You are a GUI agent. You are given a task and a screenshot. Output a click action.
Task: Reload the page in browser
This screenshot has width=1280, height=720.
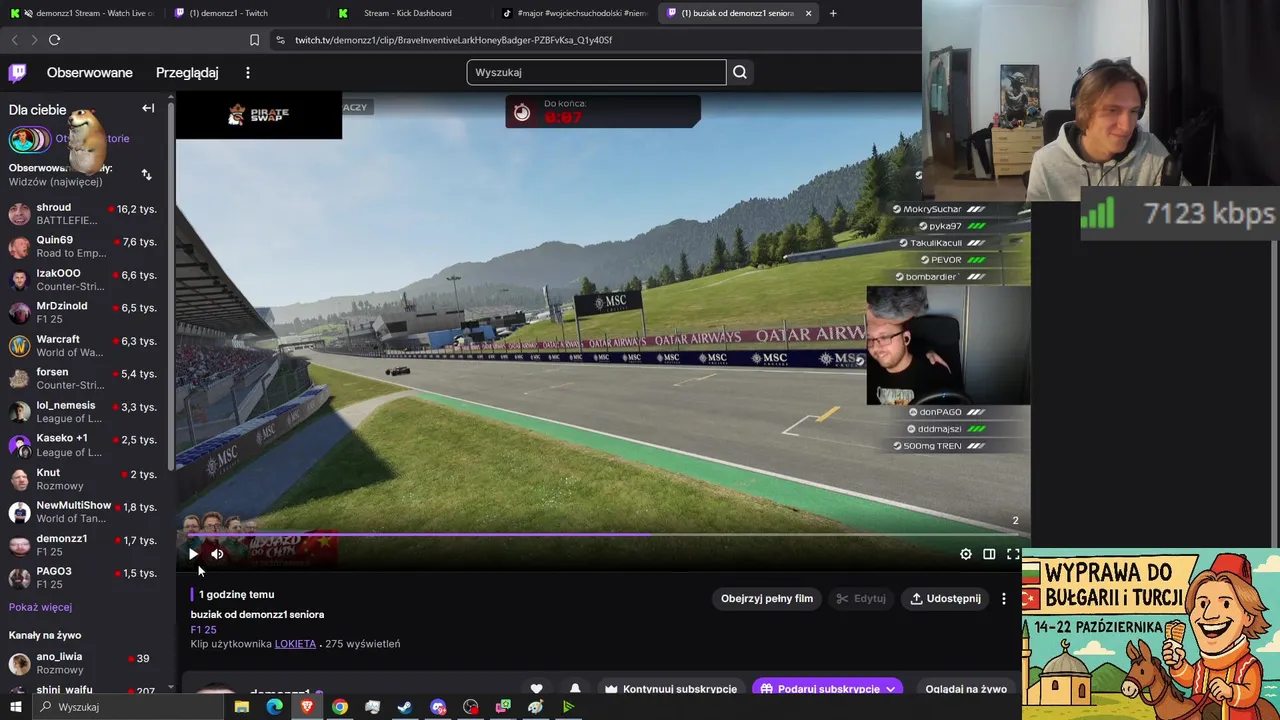pyautogui.click(x=54, y=40)
